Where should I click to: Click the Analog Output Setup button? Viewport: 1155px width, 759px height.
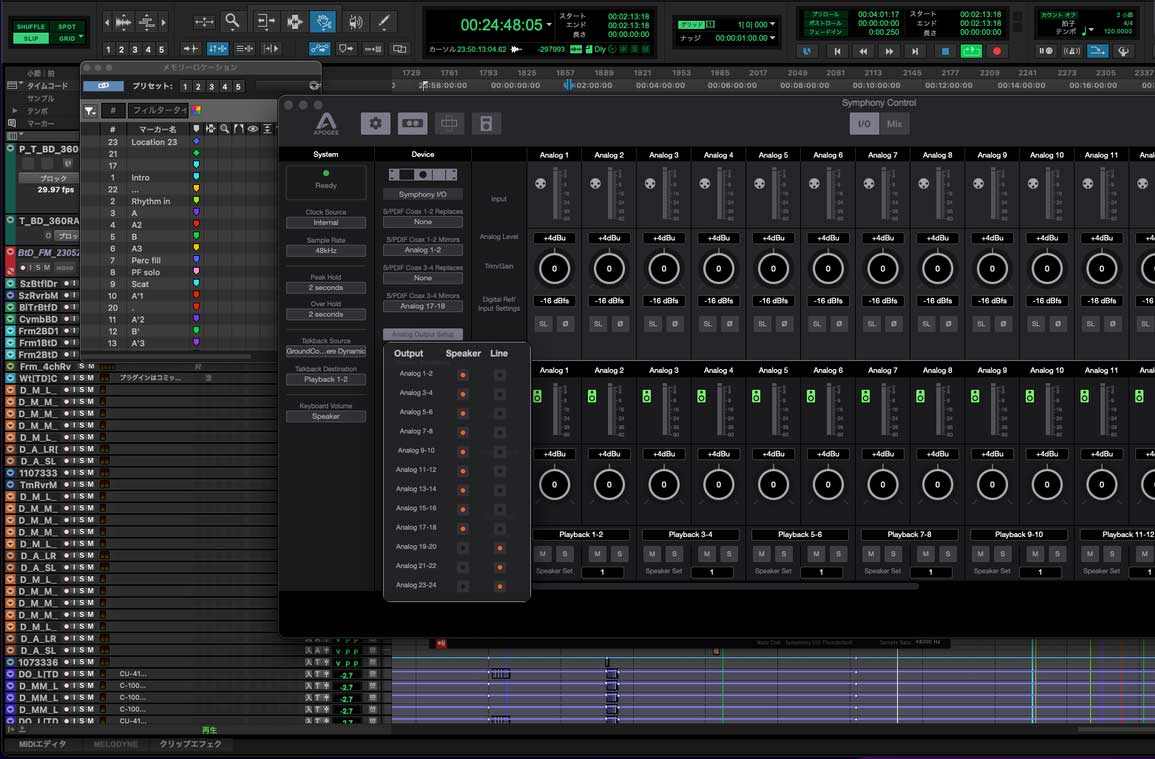[423, 334]
